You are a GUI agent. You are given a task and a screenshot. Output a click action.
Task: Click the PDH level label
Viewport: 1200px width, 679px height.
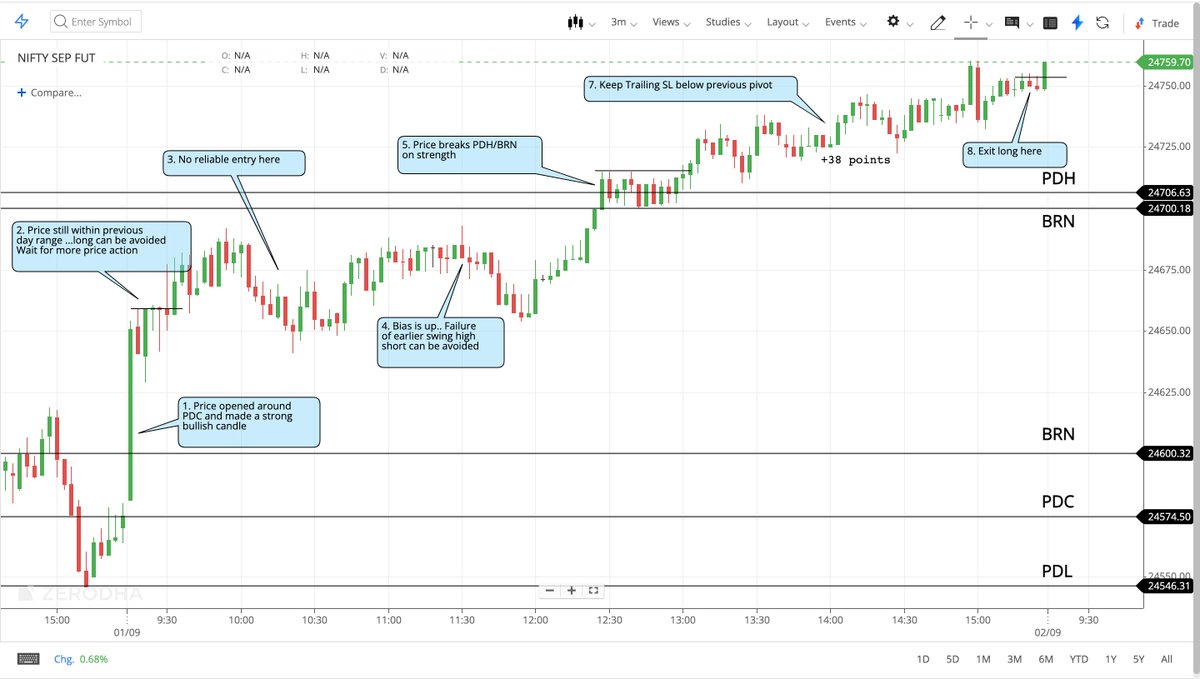point(1057,177)
